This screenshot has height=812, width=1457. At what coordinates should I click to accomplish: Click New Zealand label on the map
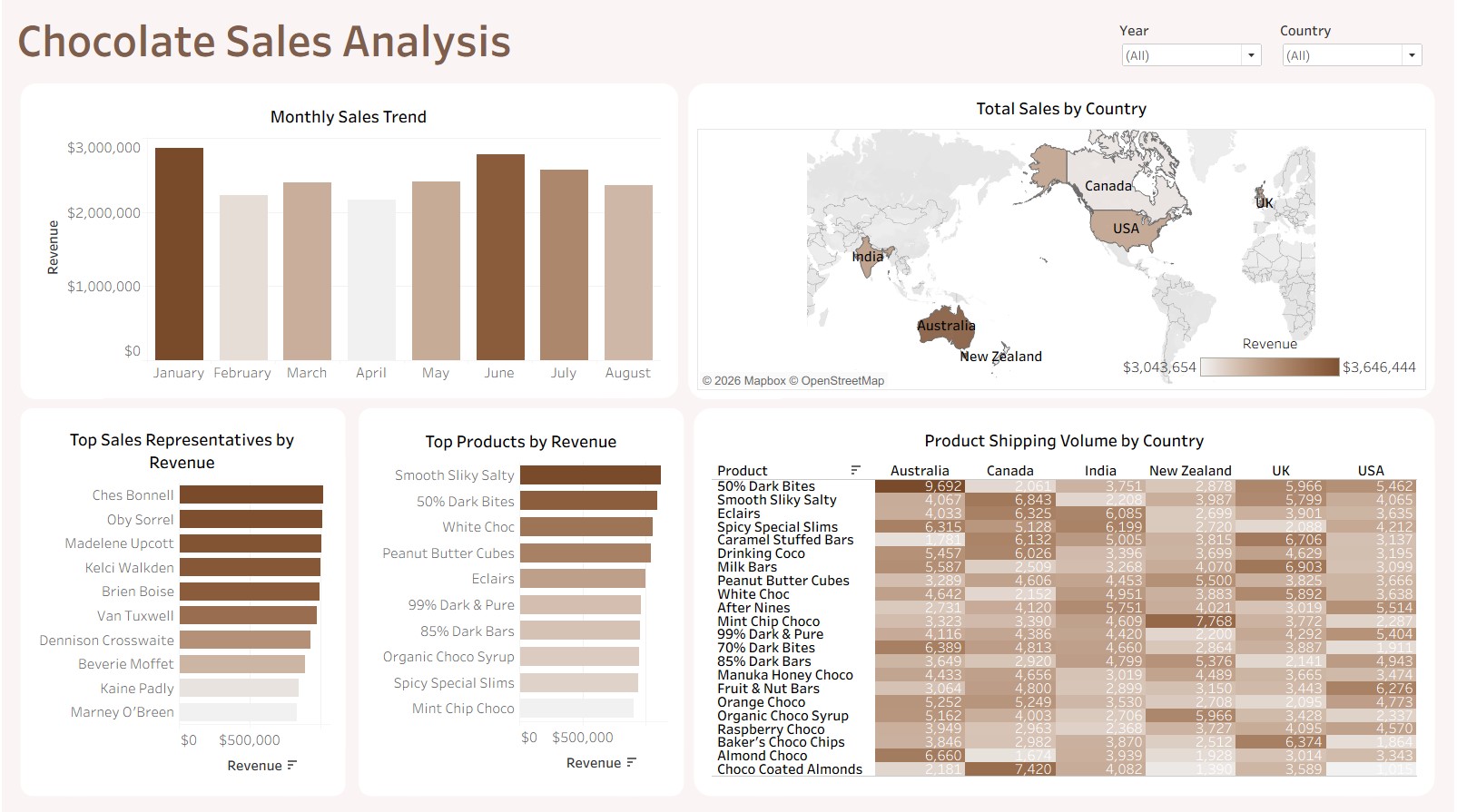coord(1001,357)
